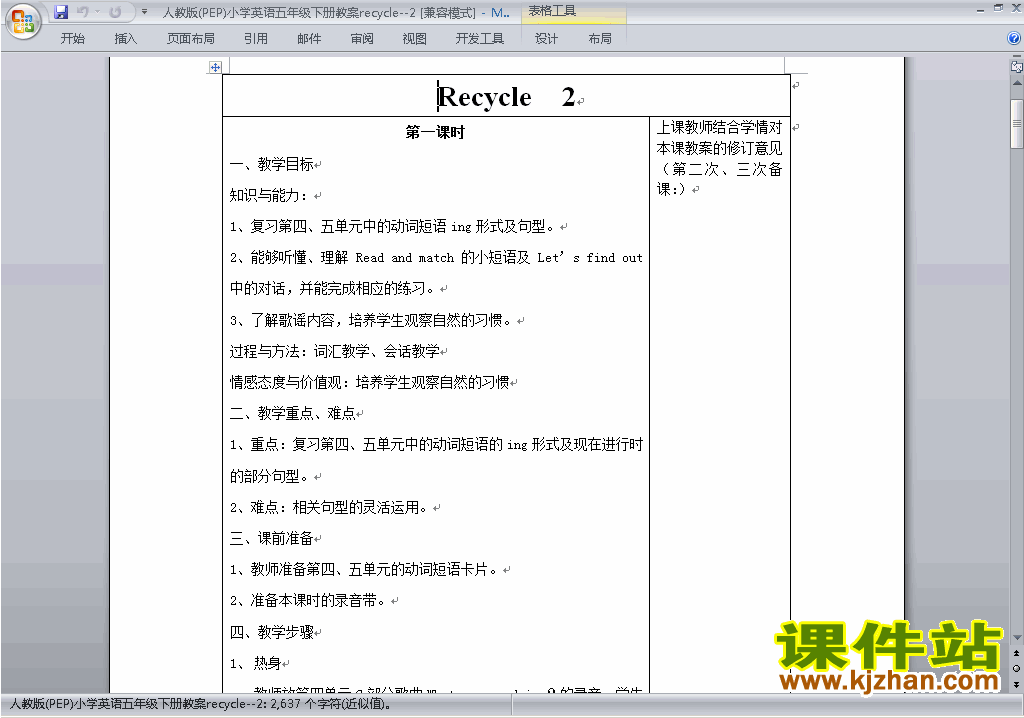Open Word Help blue question icon

(x=1014, y=38)
